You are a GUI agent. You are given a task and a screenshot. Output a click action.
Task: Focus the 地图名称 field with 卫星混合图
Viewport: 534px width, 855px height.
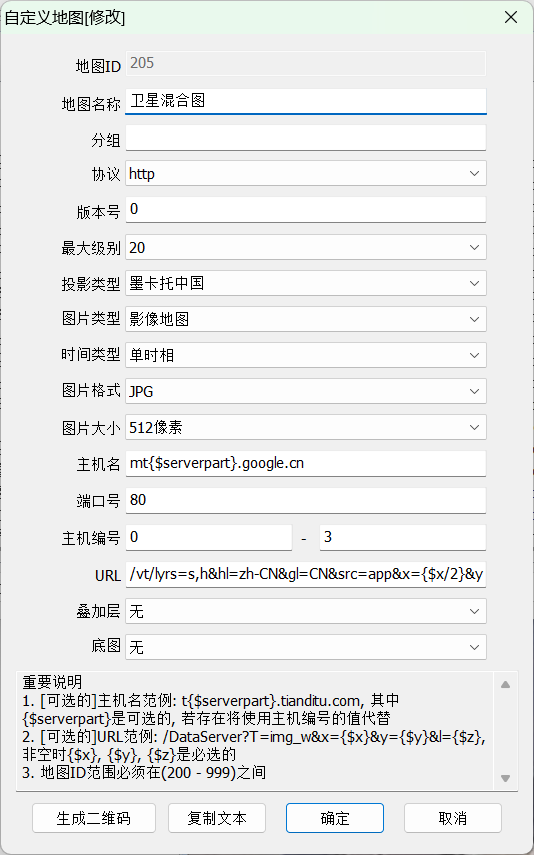click(305, 101)
